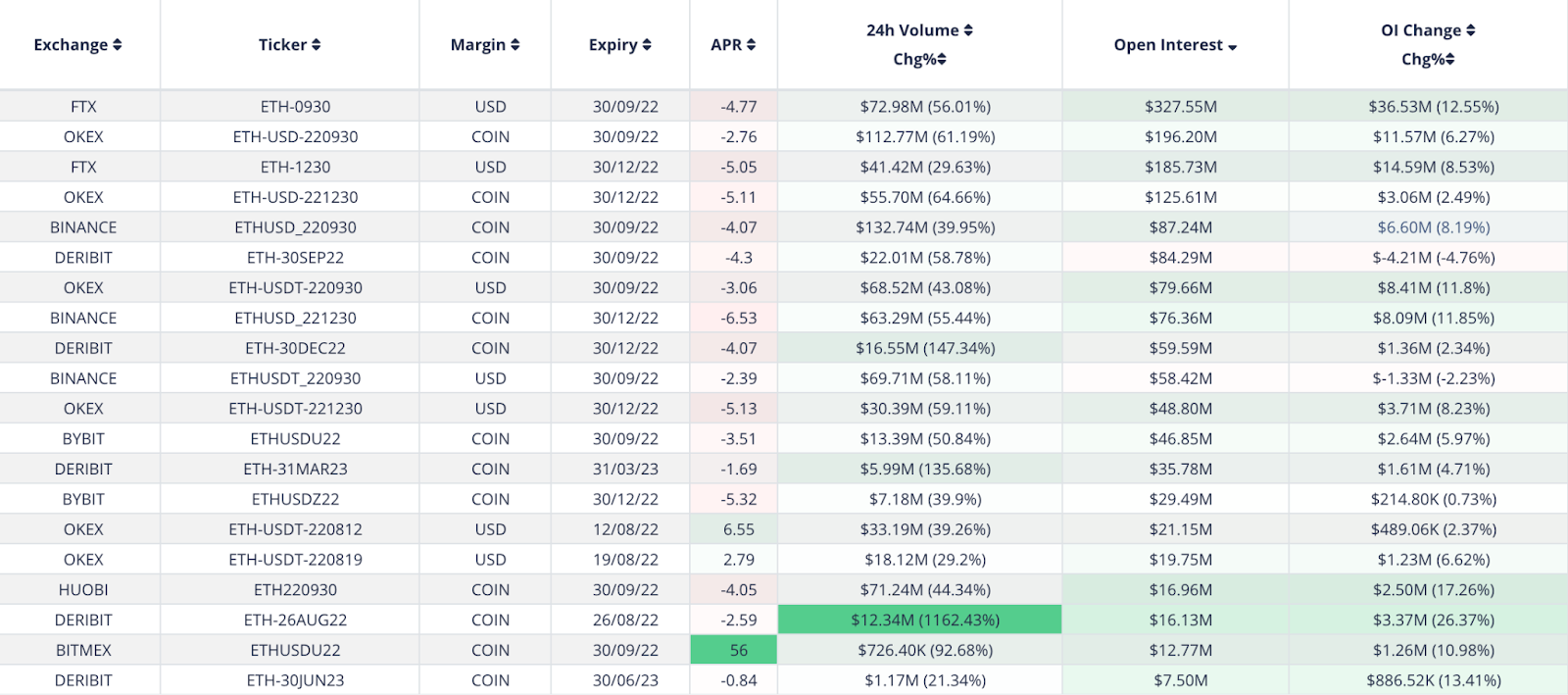1568x695 pixels.
Task: Sort by OI Change arrows icon
Action: click(1471, 30)
